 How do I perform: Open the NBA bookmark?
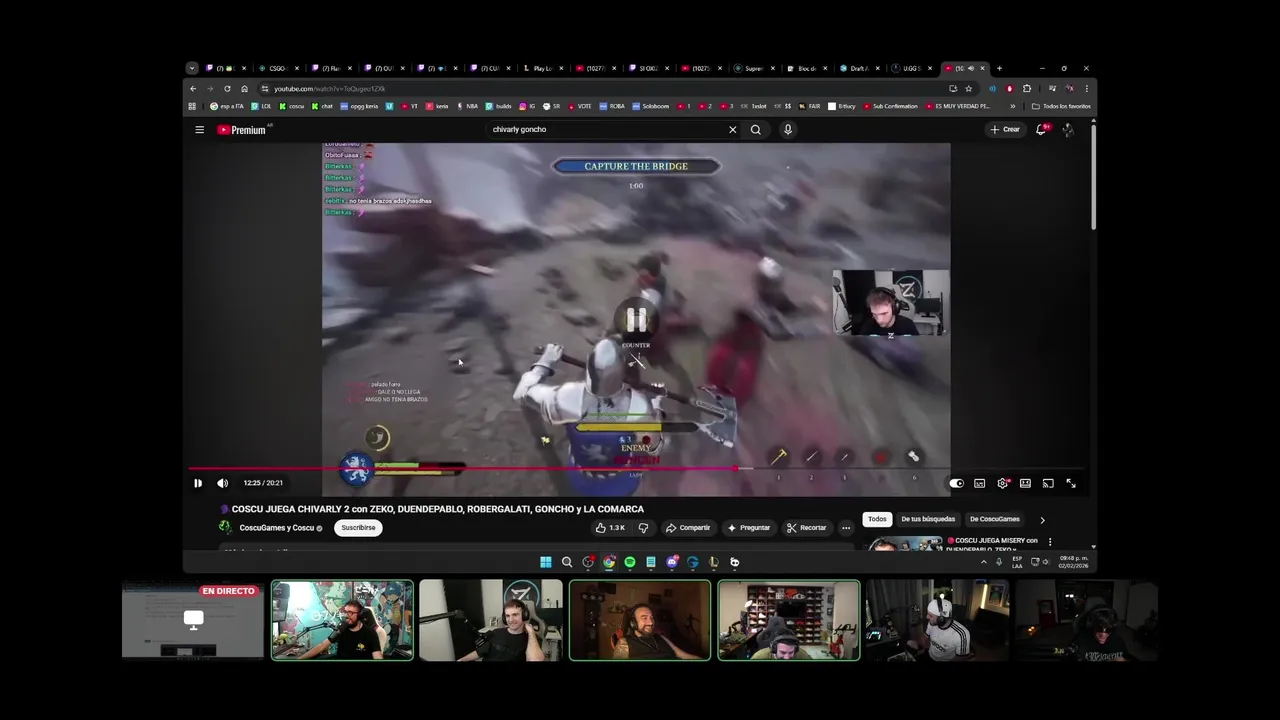pos(468,106)
